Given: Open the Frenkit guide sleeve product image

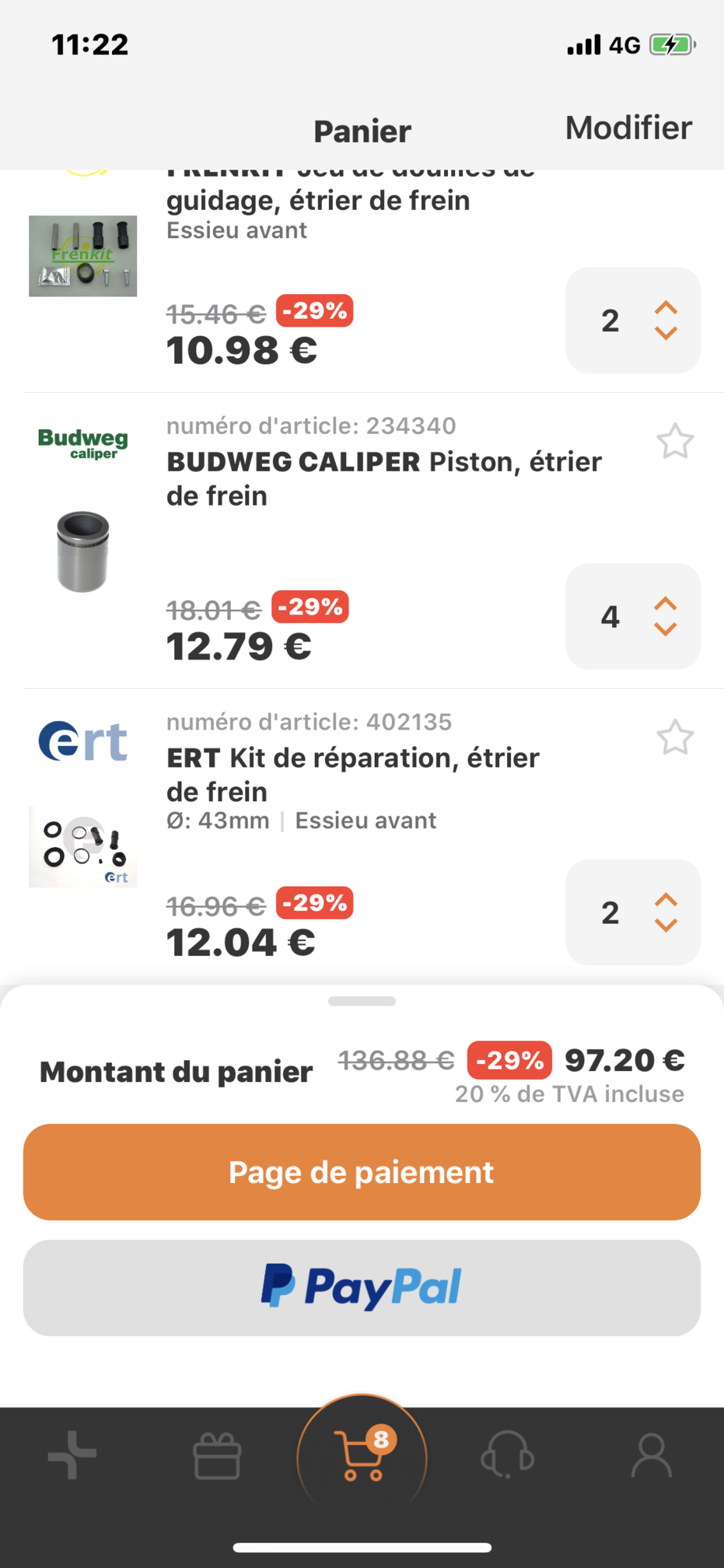Looking at the screenshot, I should pos(83,256).
